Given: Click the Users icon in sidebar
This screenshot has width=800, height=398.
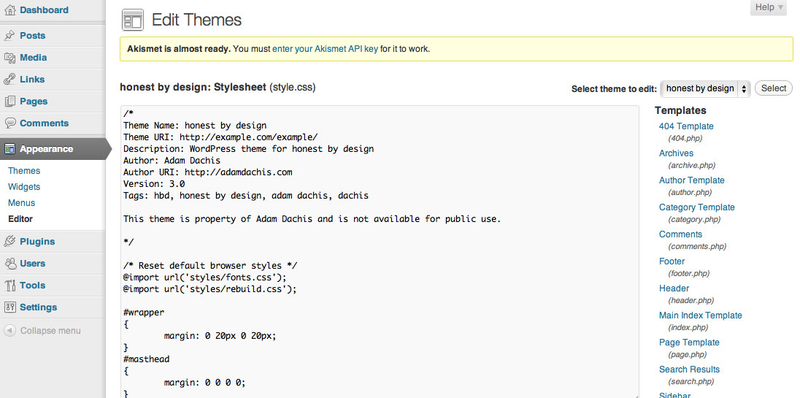Looking at the screenshot, I should coord(10,264).
